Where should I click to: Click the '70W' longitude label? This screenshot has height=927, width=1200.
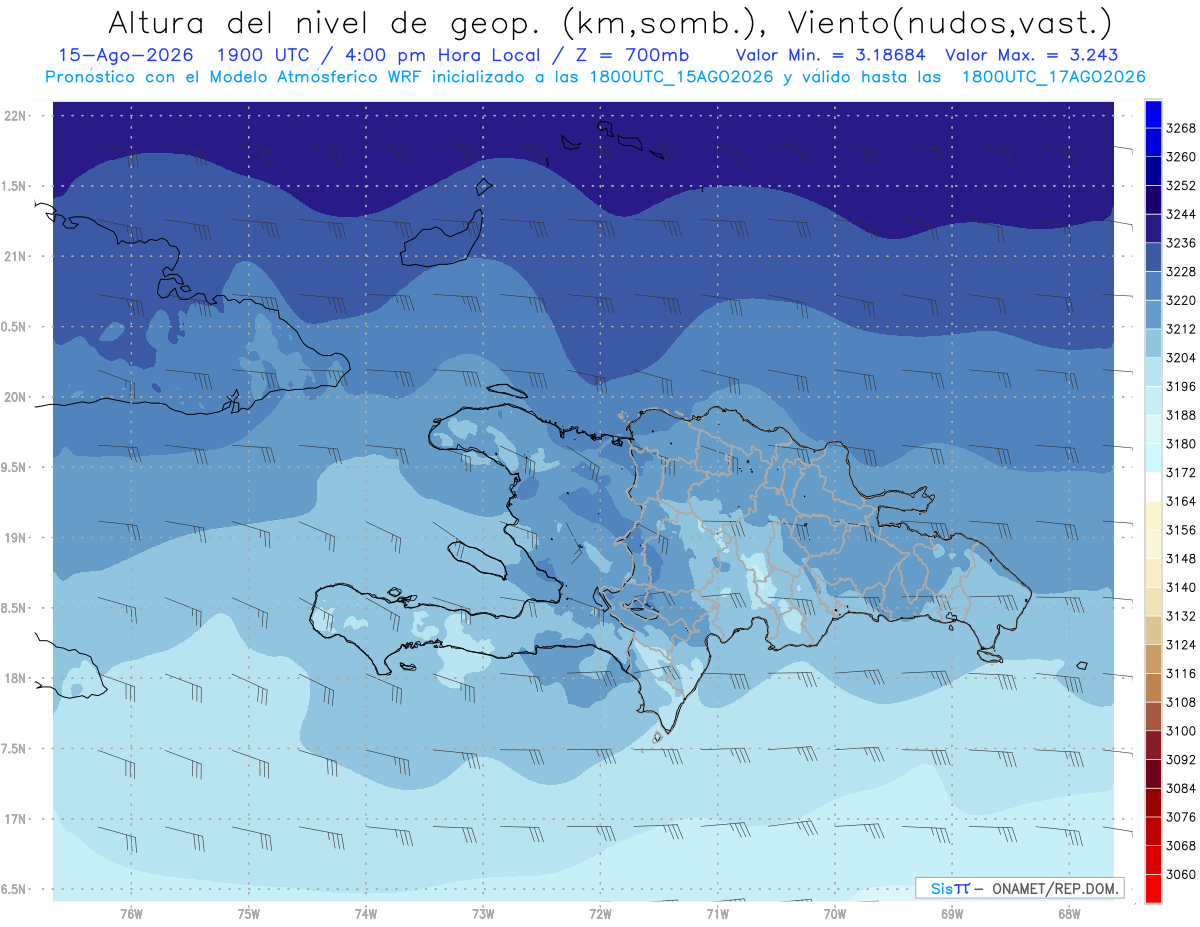[x=835, y=913]
